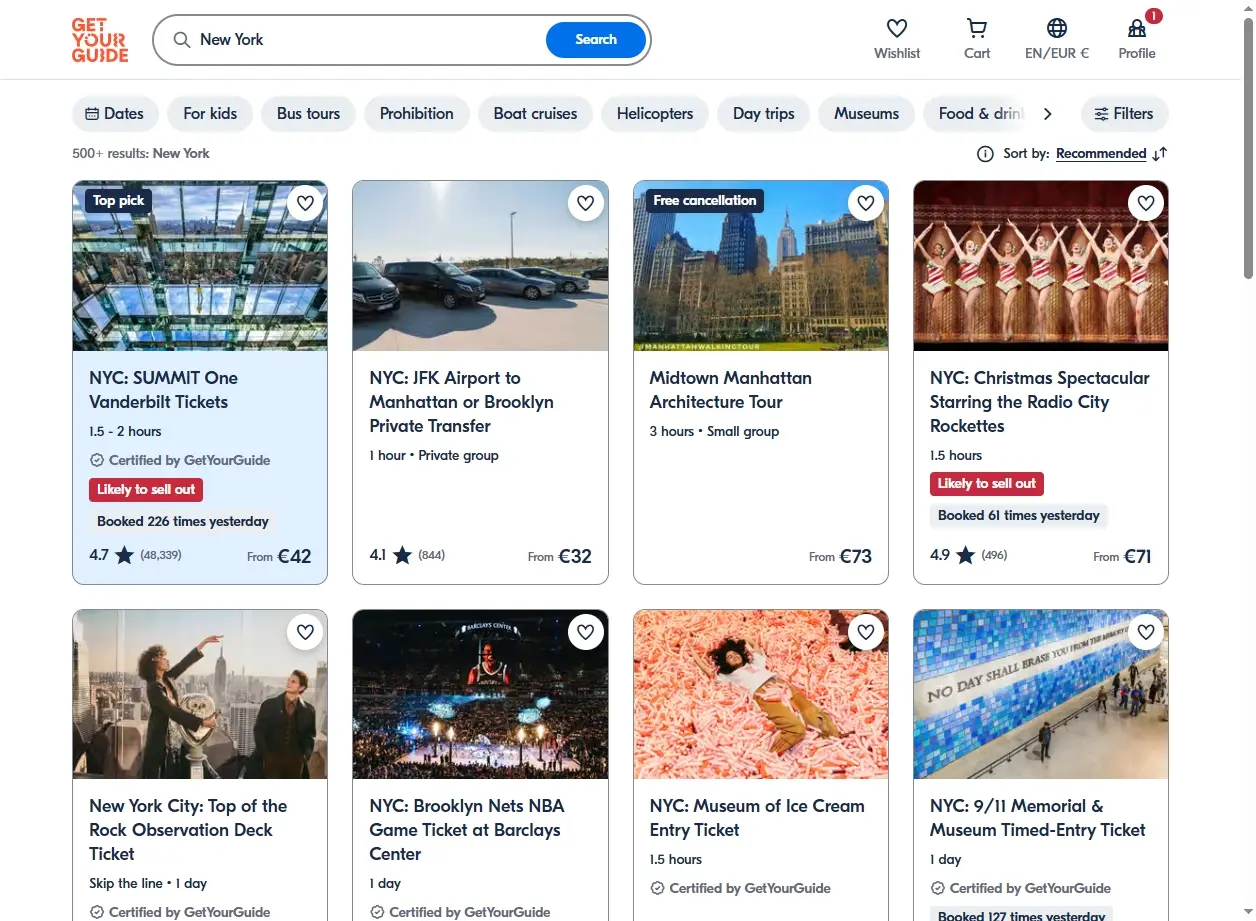Screen dimensions: 1256x921
Task: Save Christmas Spectacular Rockettes to wishlist
Action: pos(1145,203)
